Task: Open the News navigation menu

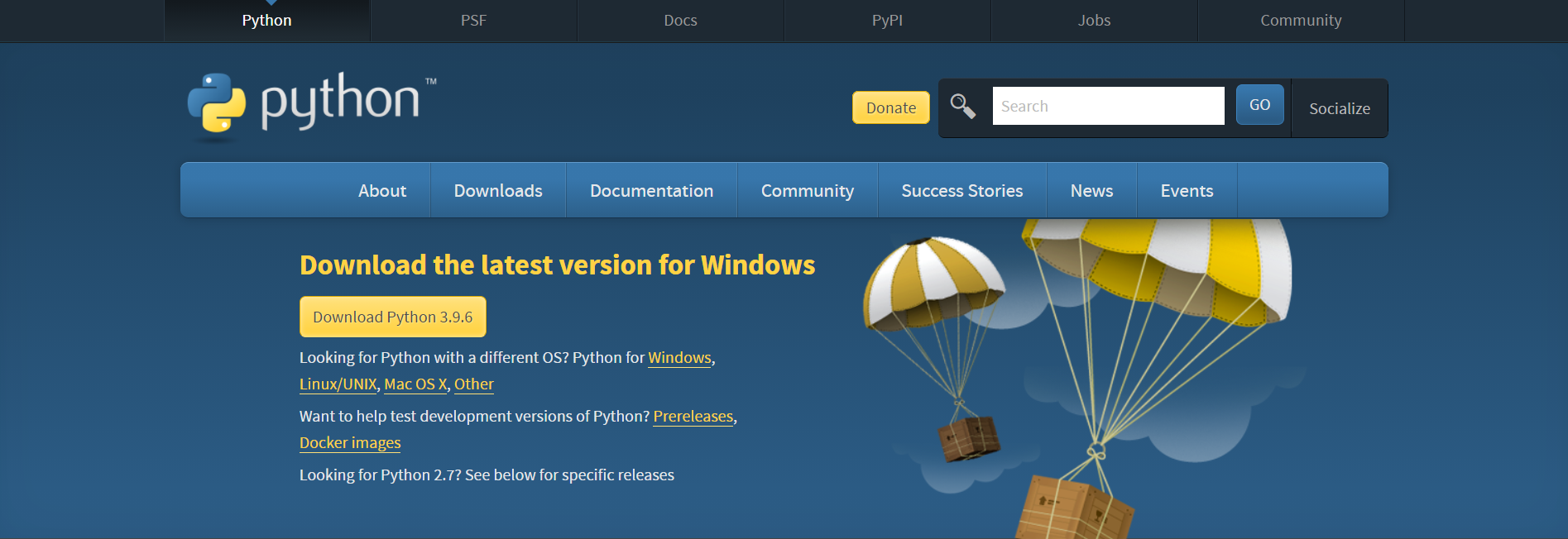Action: (1091, 190)
